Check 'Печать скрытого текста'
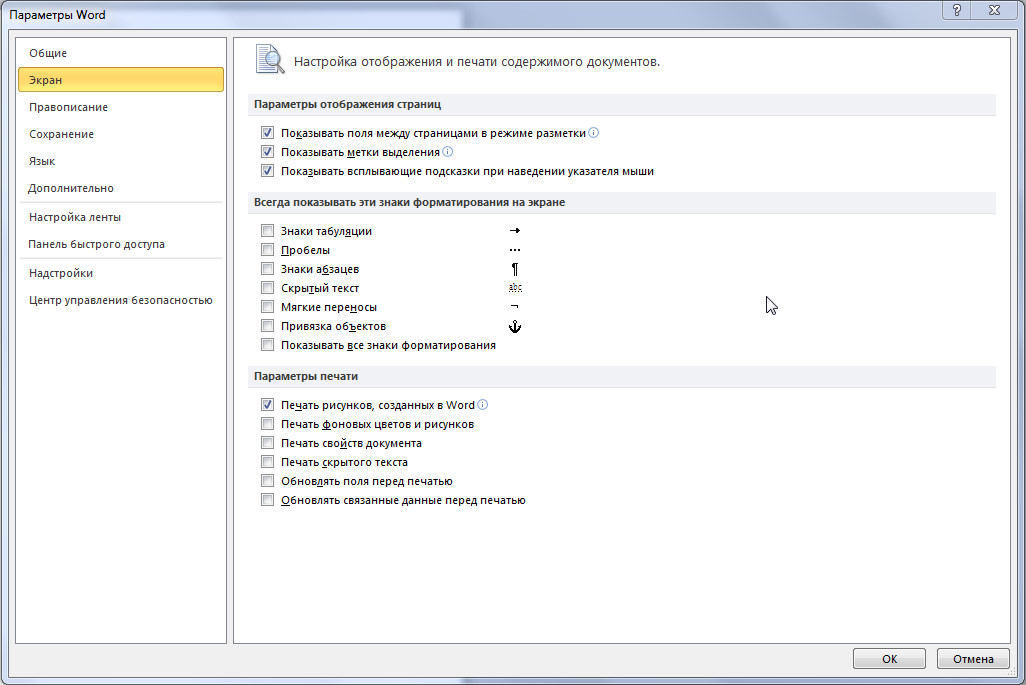 click(x=267, y=461)
